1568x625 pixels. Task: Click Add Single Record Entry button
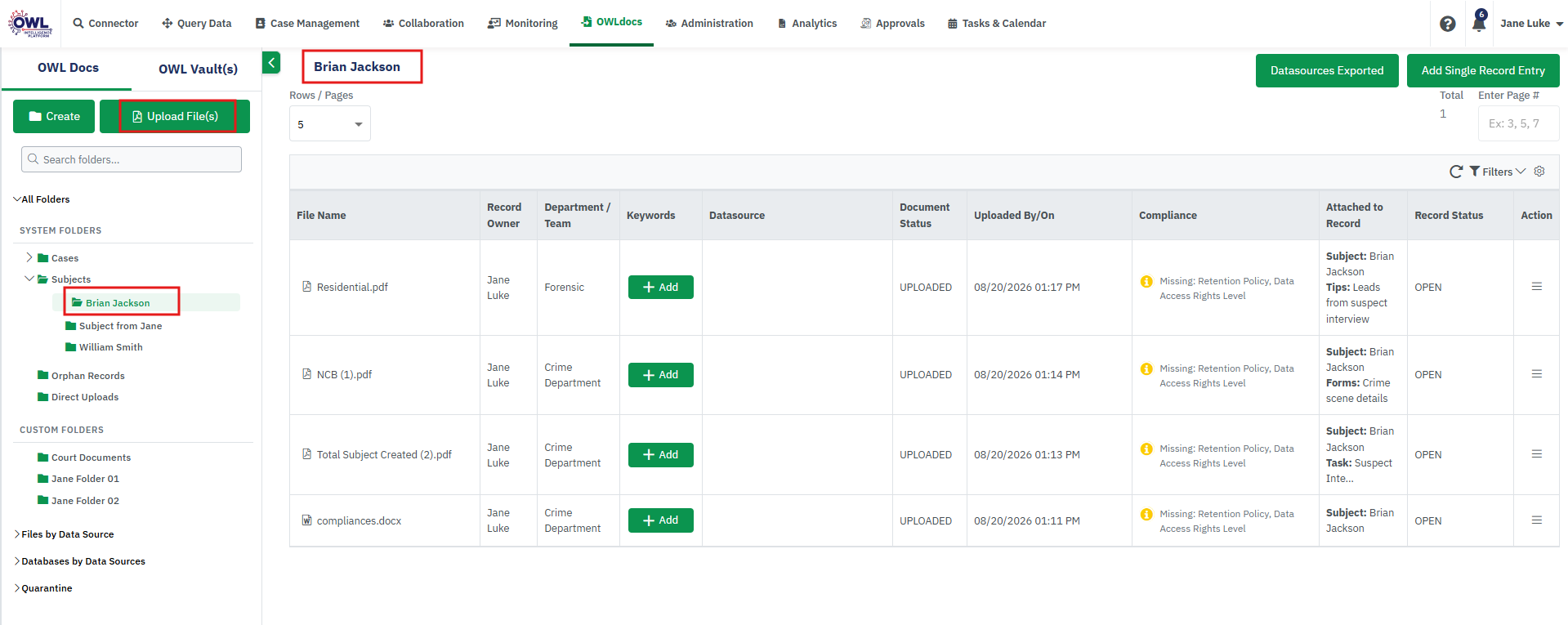pos(1483,70)
